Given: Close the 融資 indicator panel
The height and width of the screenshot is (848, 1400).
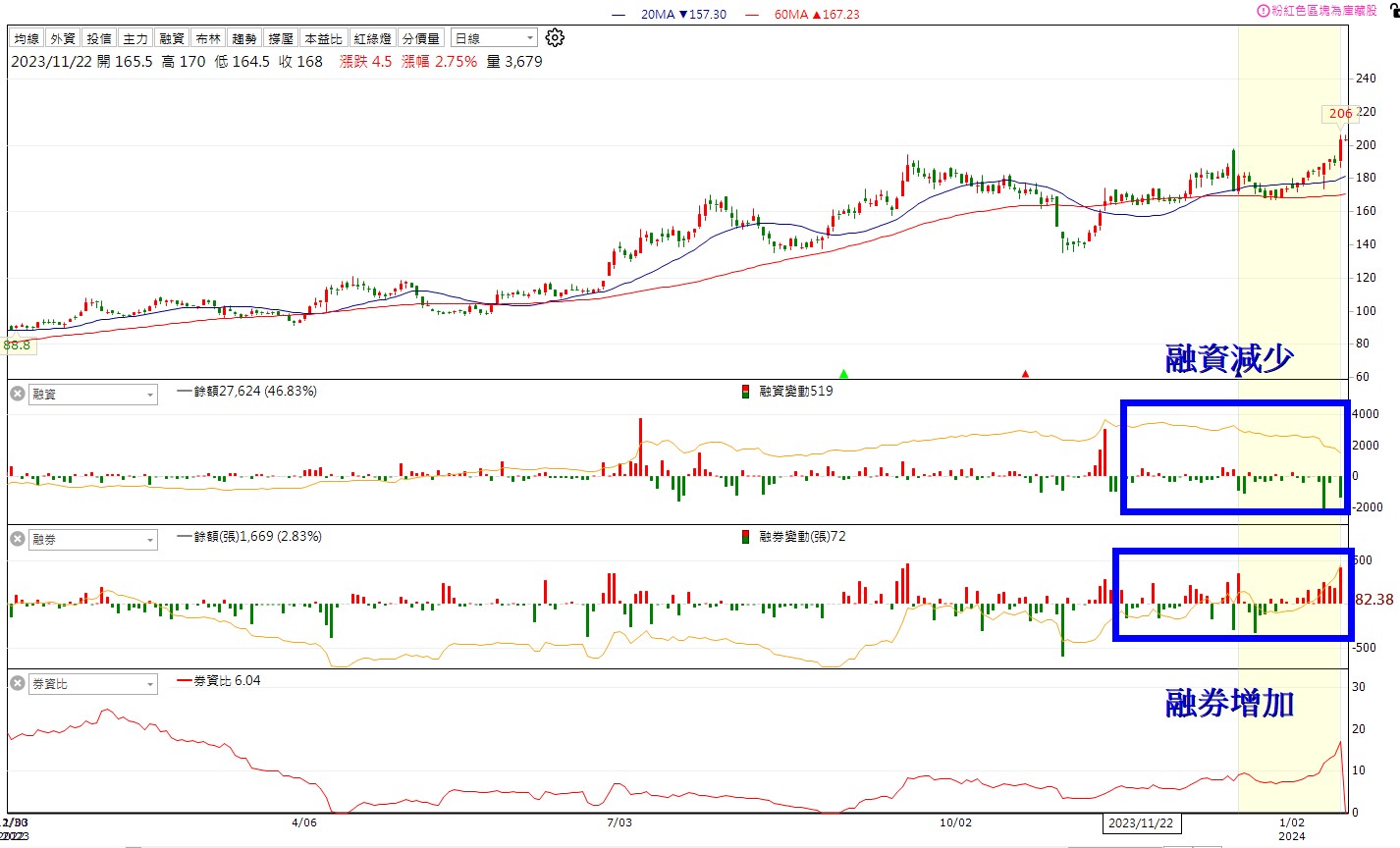Looking at the screenshot, I should click(17, 394).
